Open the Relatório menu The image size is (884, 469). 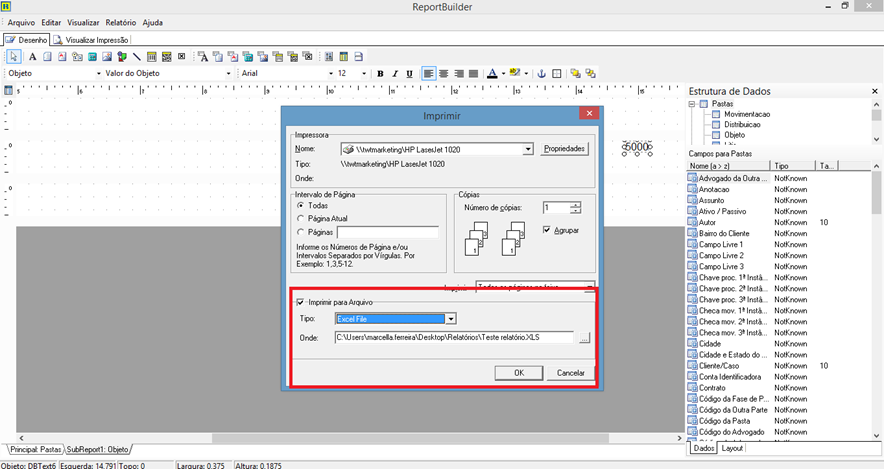click(x=121, y=23)
